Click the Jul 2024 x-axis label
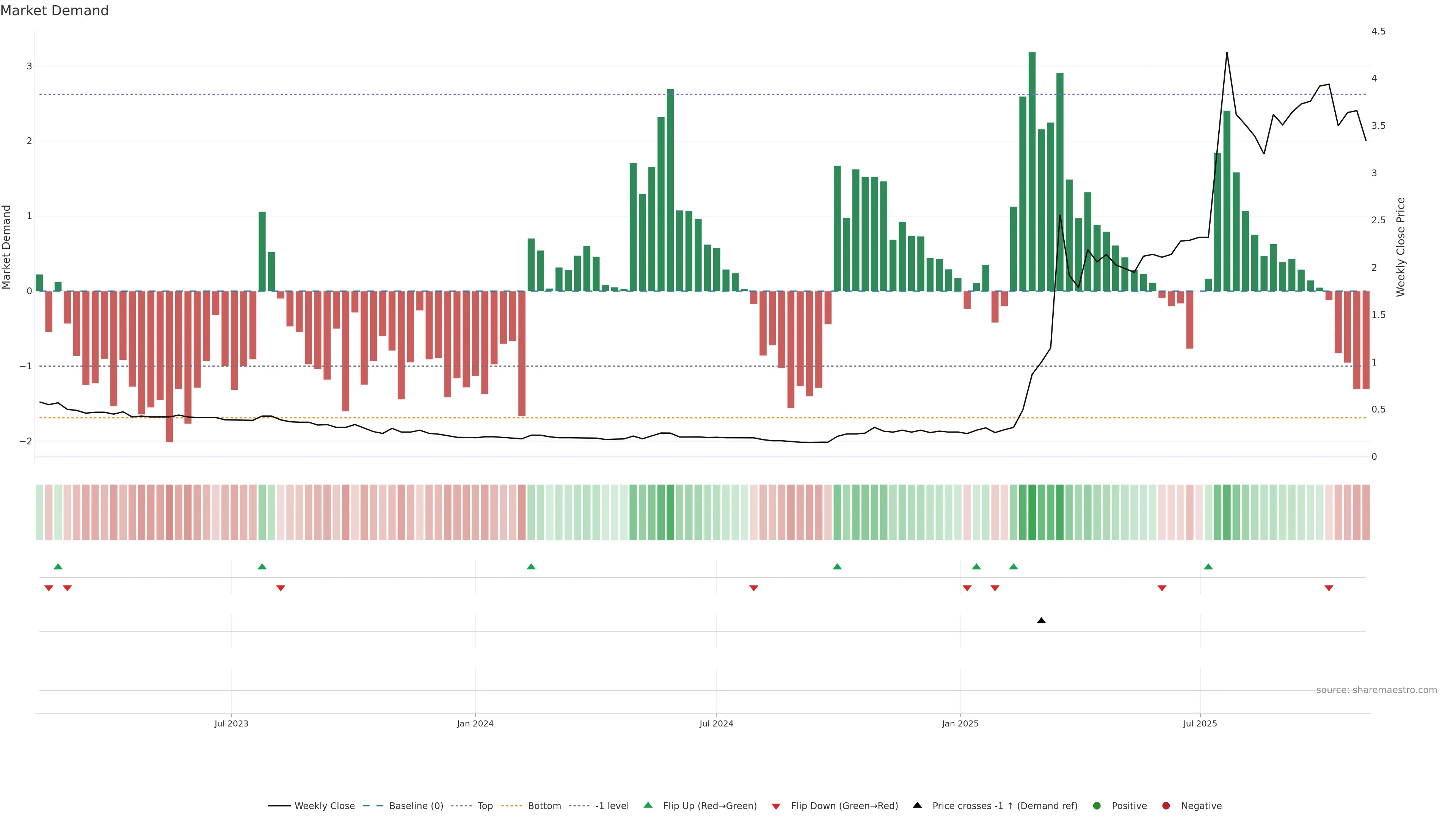Viewport: 1456px width, 819px height. point(716,723)
